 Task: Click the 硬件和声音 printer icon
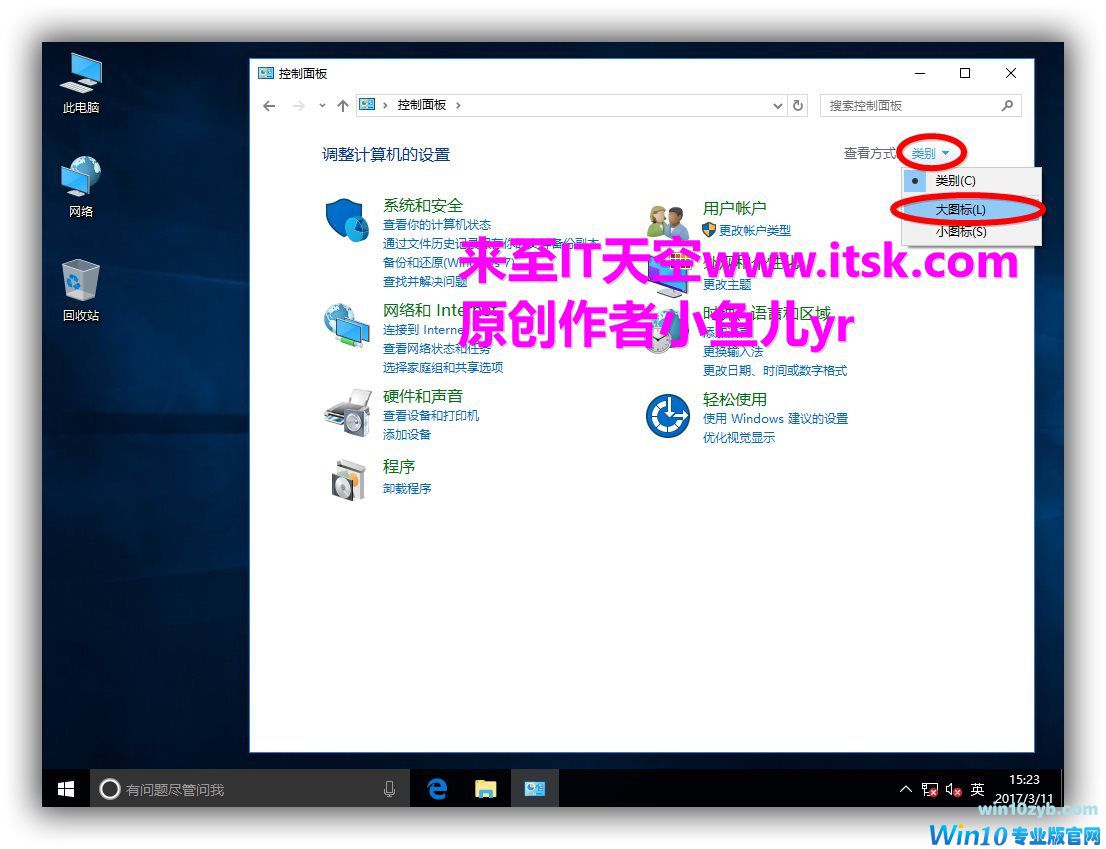347,413
